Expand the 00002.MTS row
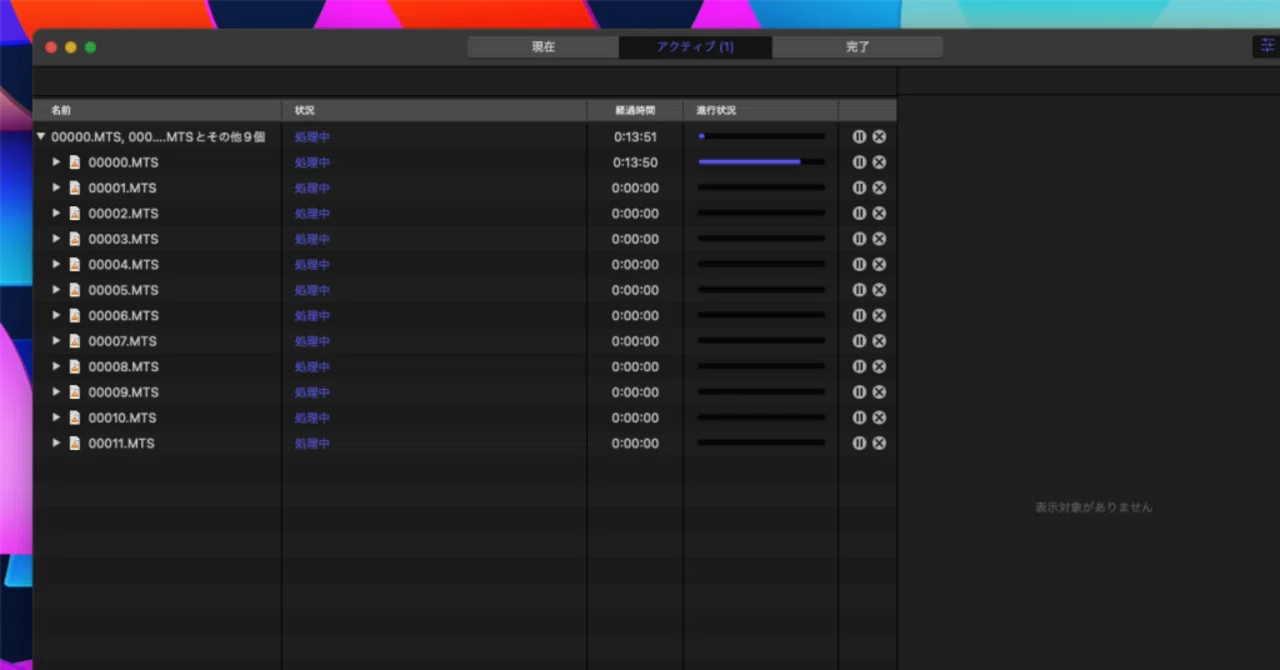Viewport: 1280px width, 670px height. point(57,213)
